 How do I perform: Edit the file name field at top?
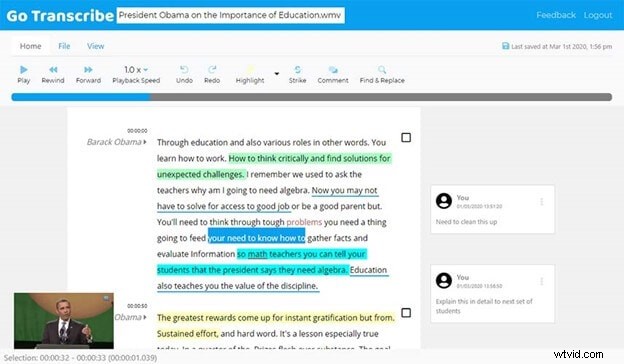(230, 15)
